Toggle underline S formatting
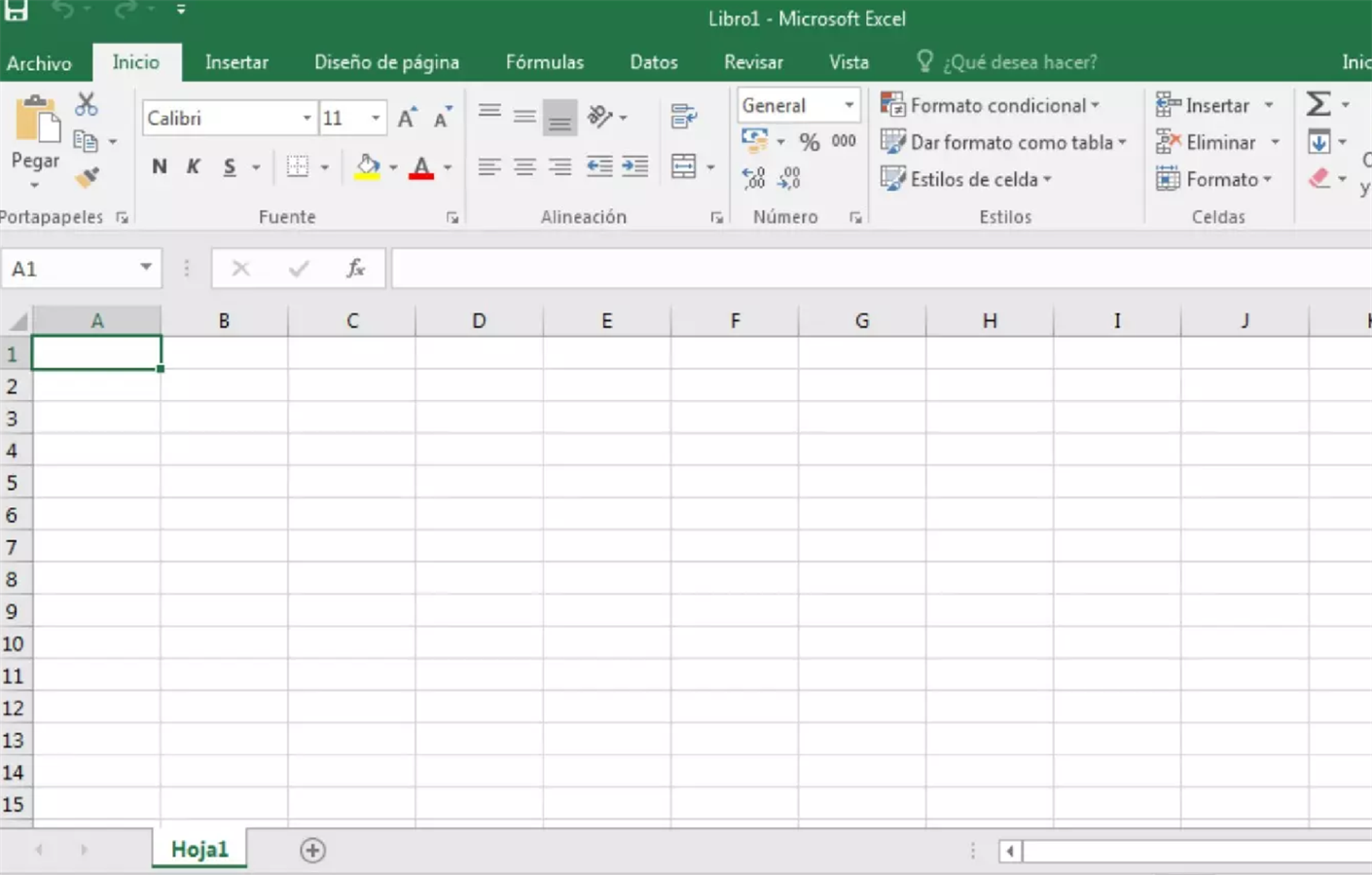The image size is (1372, 875). [x=230, y=166]
